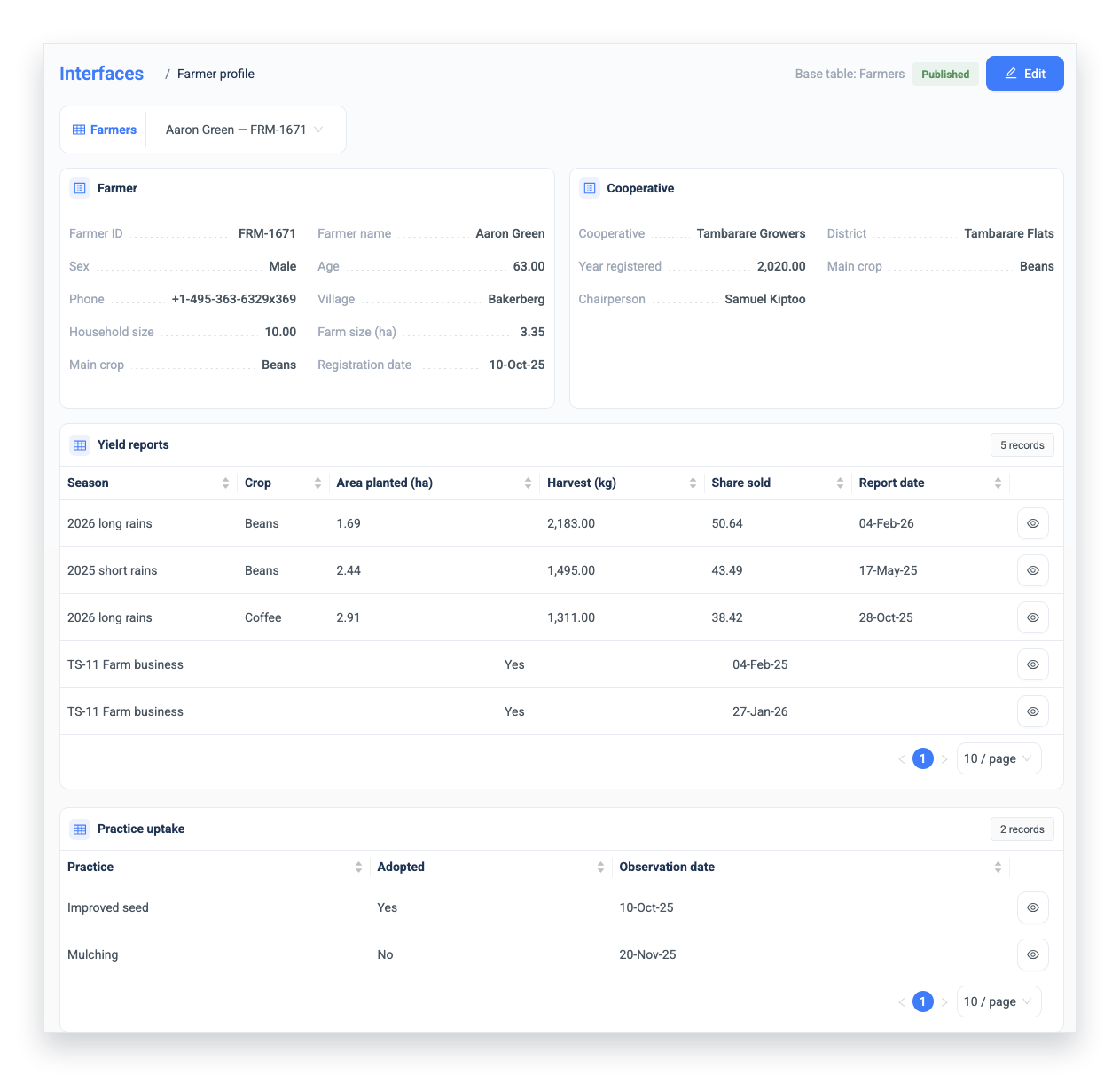
Task: Click the Yield reports table icon
Action: 80,445
